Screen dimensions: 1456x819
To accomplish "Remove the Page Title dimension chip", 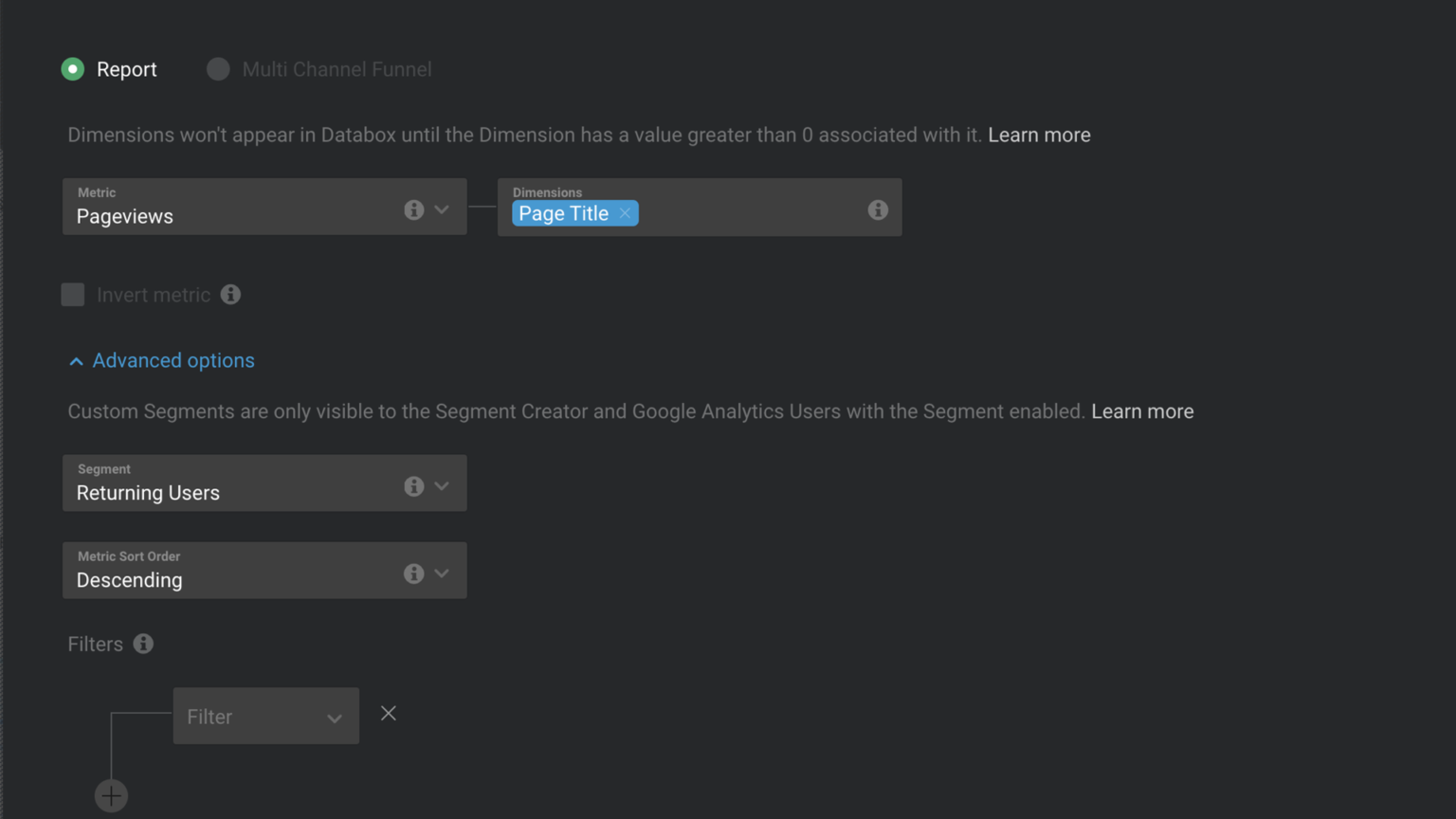I will click(625, 213).
